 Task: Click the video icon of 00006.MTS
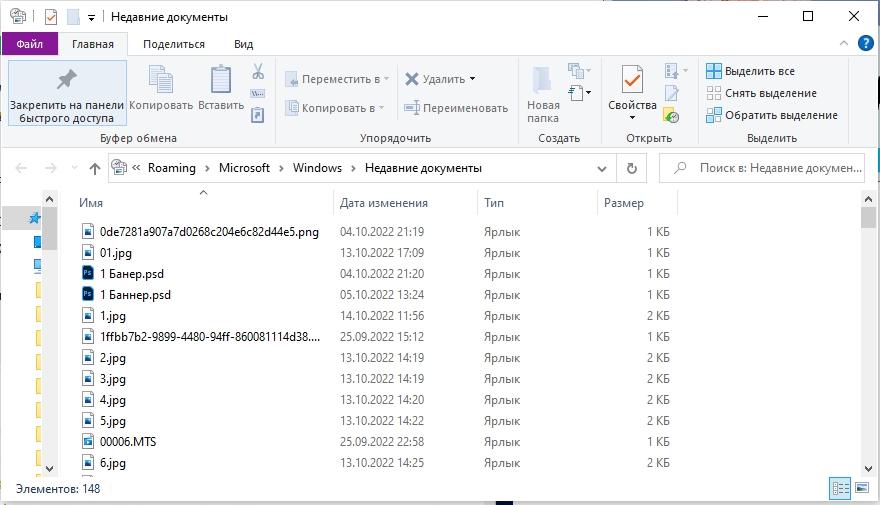[88, 442]
